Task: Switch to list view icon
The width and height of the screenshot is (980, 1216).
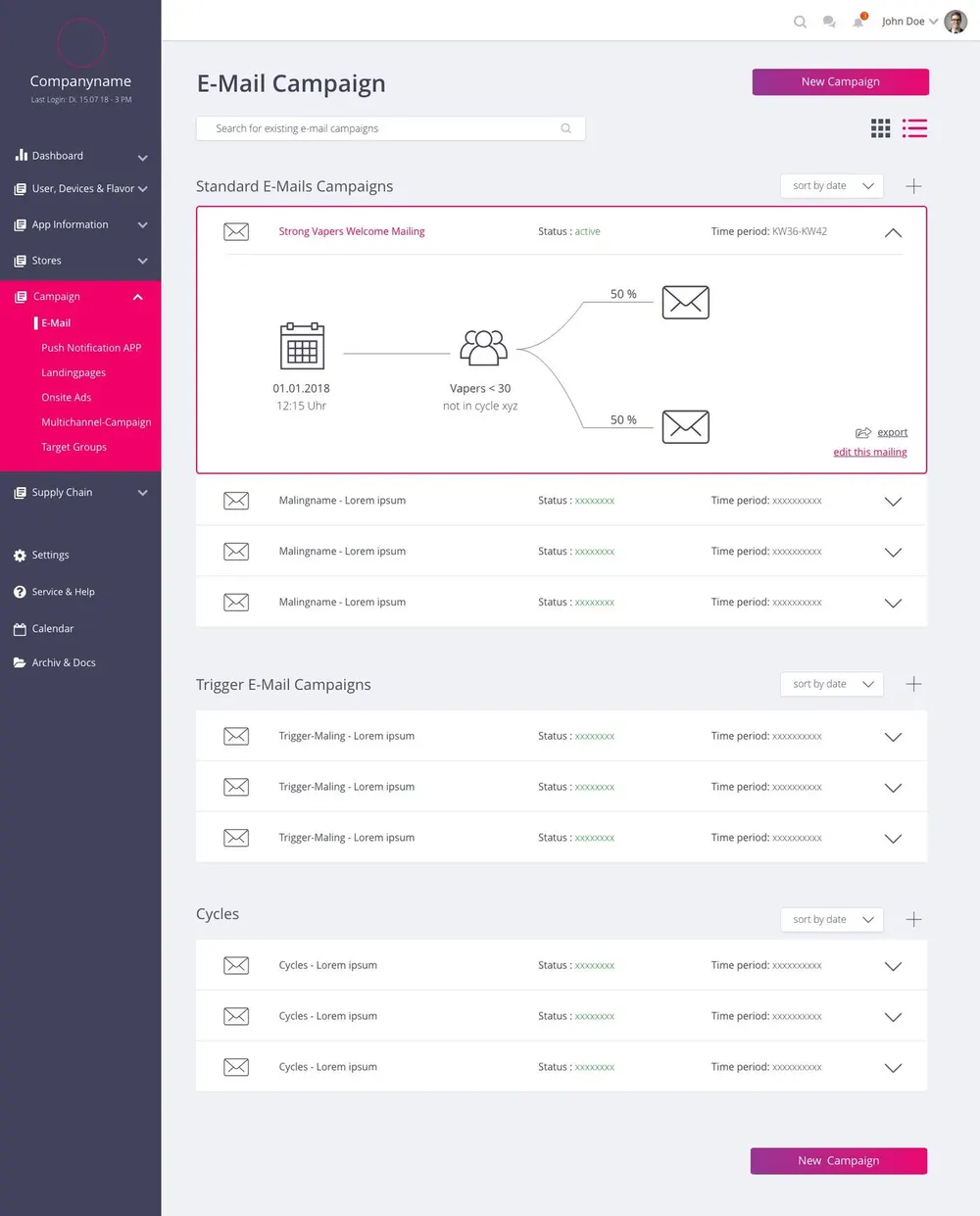Action: [x=915, y=128]
